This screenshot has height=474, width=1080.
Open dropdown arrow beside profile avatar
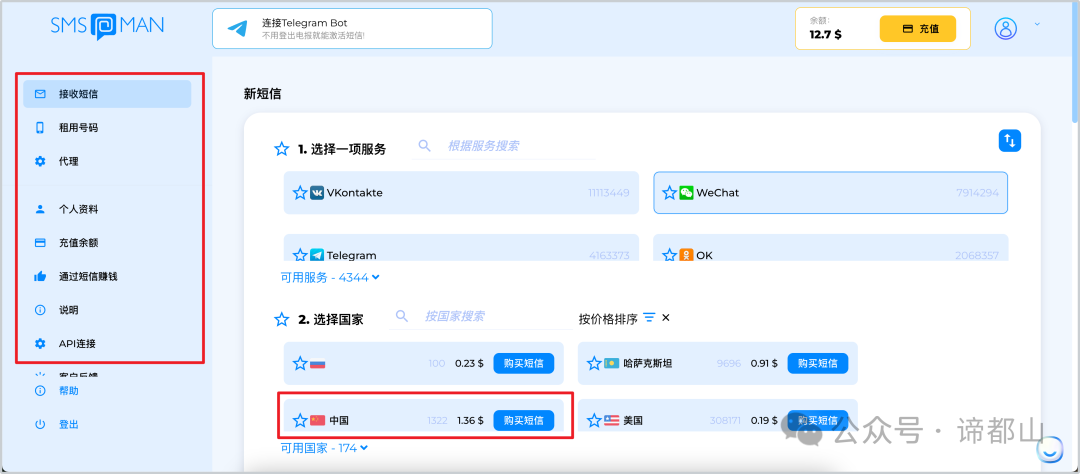click(x=1037, y=24)
